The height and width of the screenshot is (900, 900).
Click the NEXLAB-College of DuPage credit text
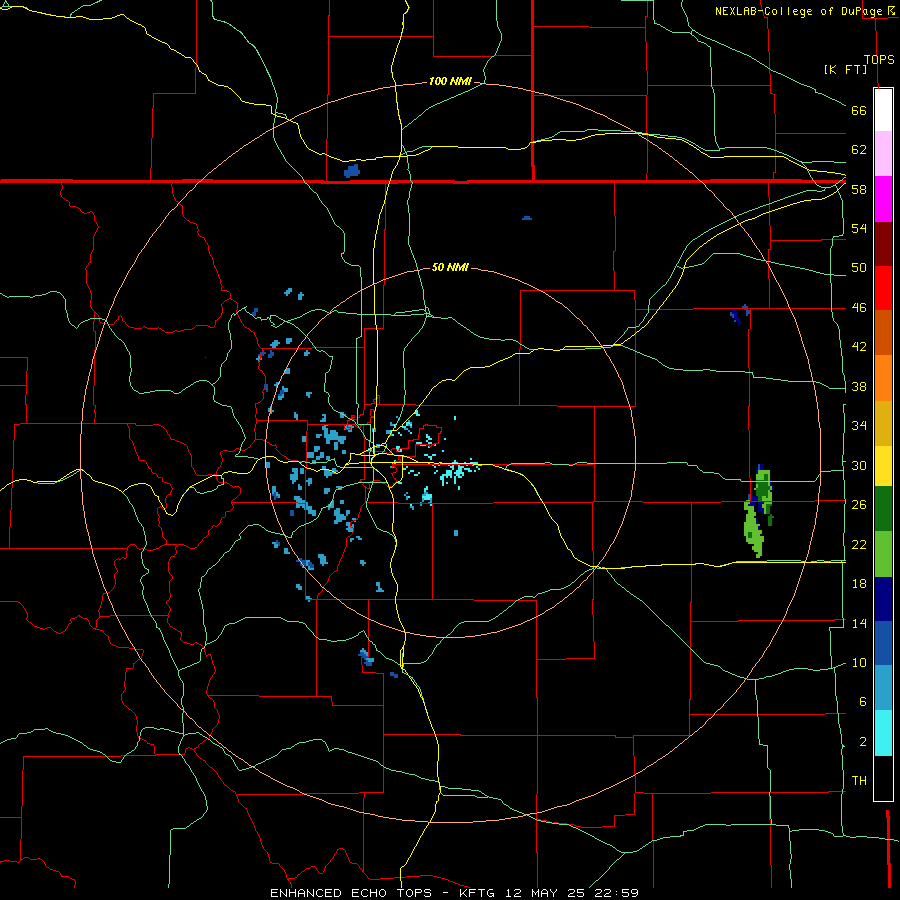tap(799, 11)
